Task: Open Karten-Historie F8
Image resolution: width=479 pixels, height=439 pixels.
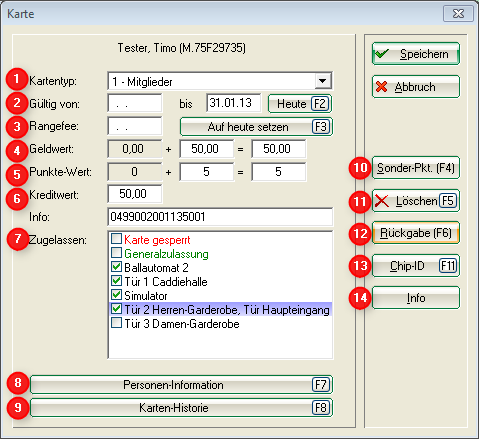Action: click(181, 408)
